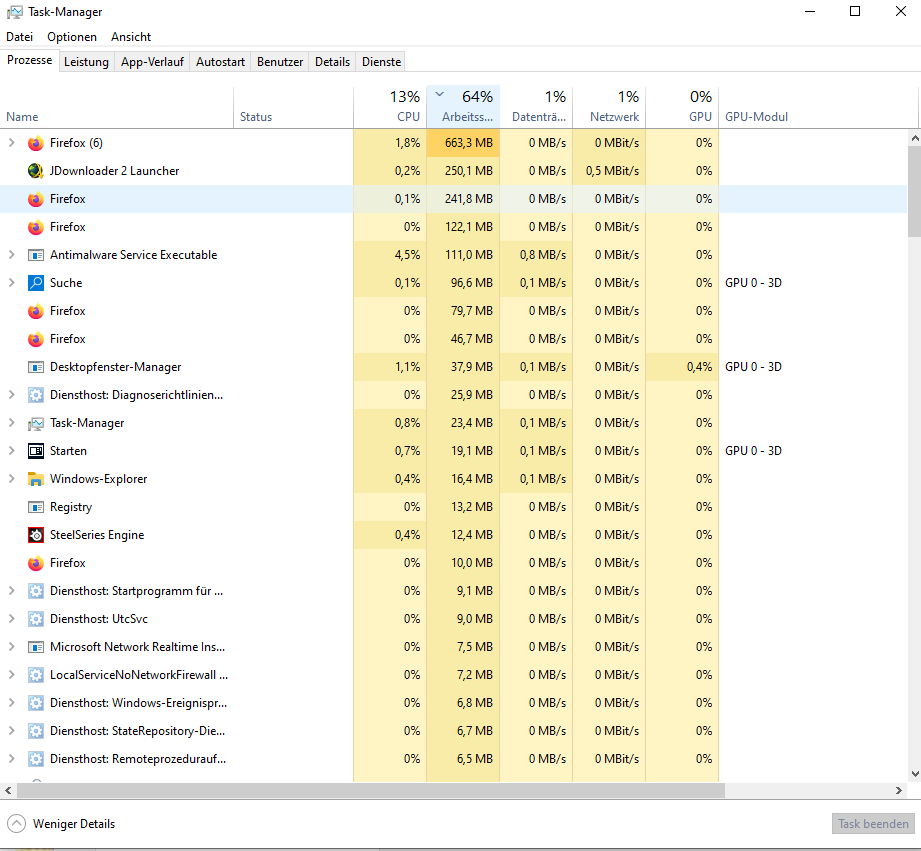Sort by the Netzwerk column header
The image size is (921, 851).
[x=609, y=107]
